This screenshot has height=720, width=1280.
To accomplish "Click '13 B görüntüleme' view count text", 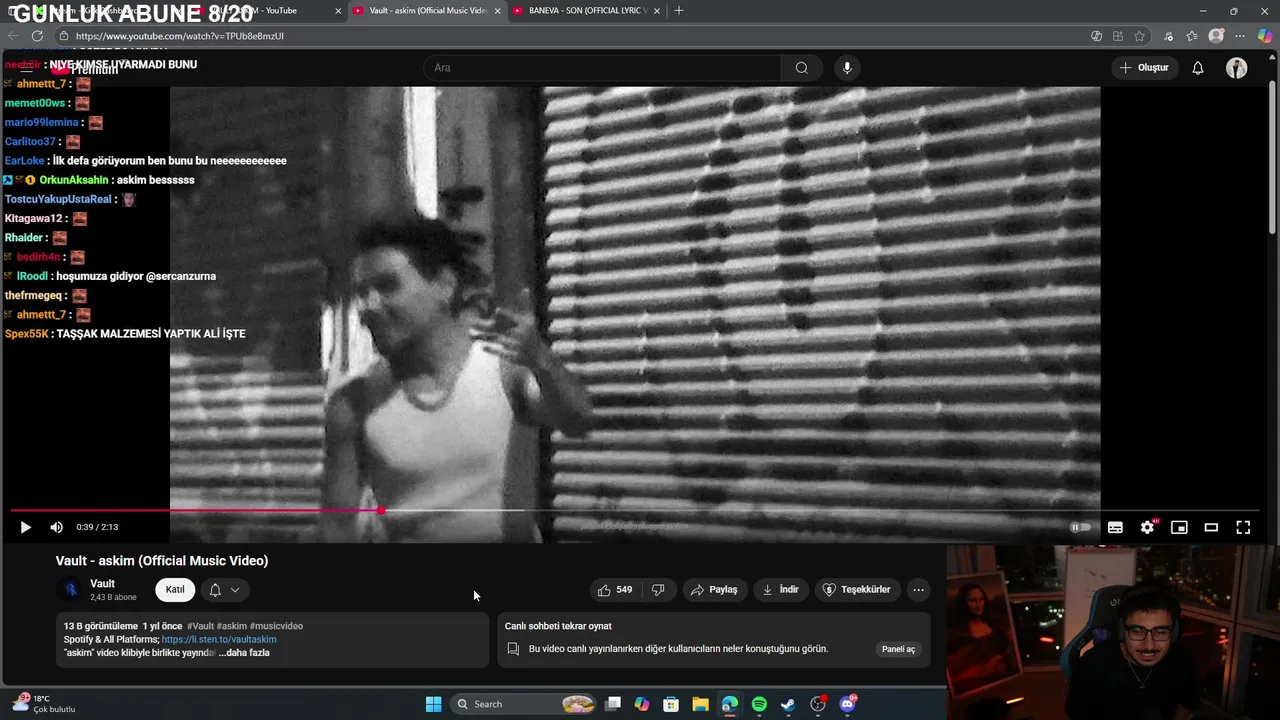I will (x=100, y=627).
